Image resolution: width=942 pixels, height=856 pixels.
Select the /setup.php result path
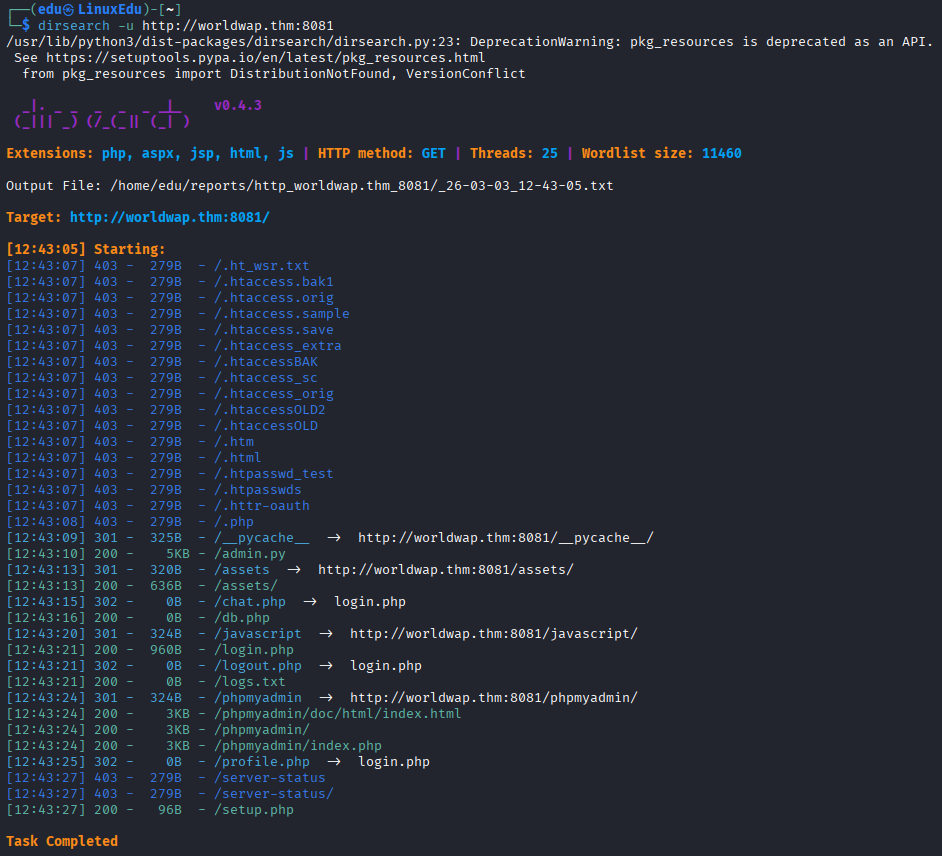click(254, 810)
